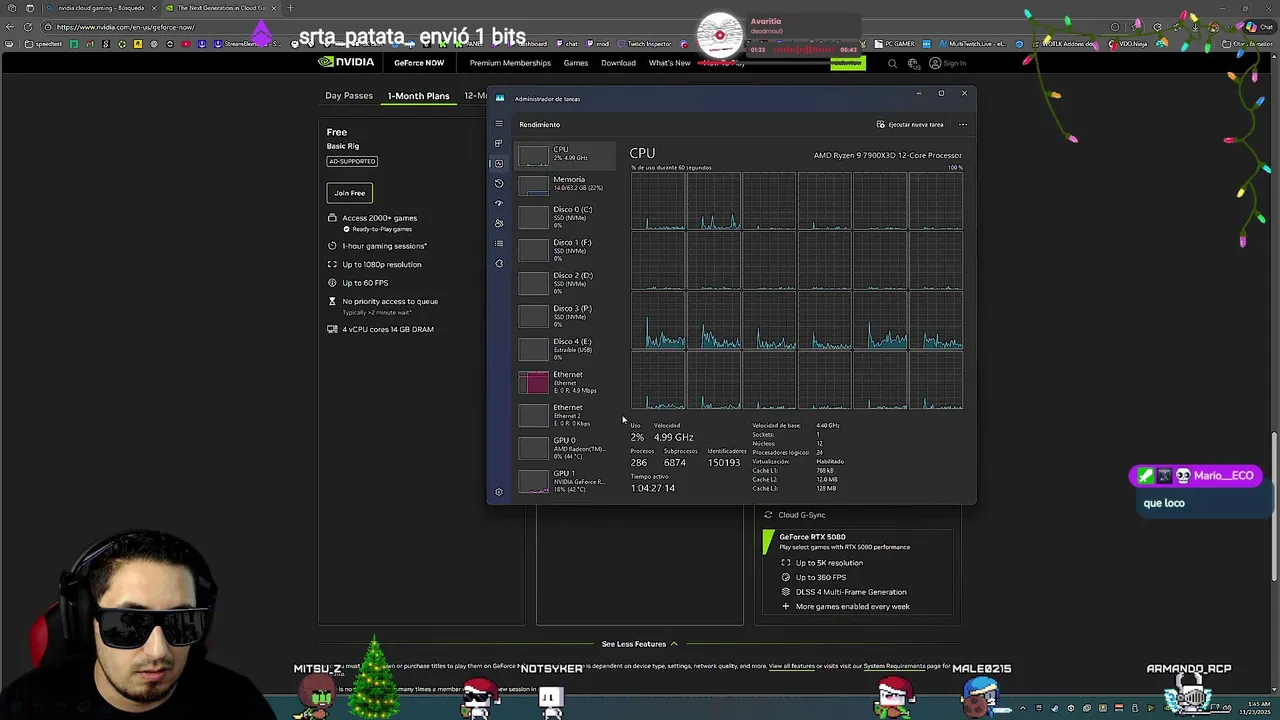Open Task Manager hamburger navigation menu
Viewport: 1280px width, 720px height.
(499, 124)
